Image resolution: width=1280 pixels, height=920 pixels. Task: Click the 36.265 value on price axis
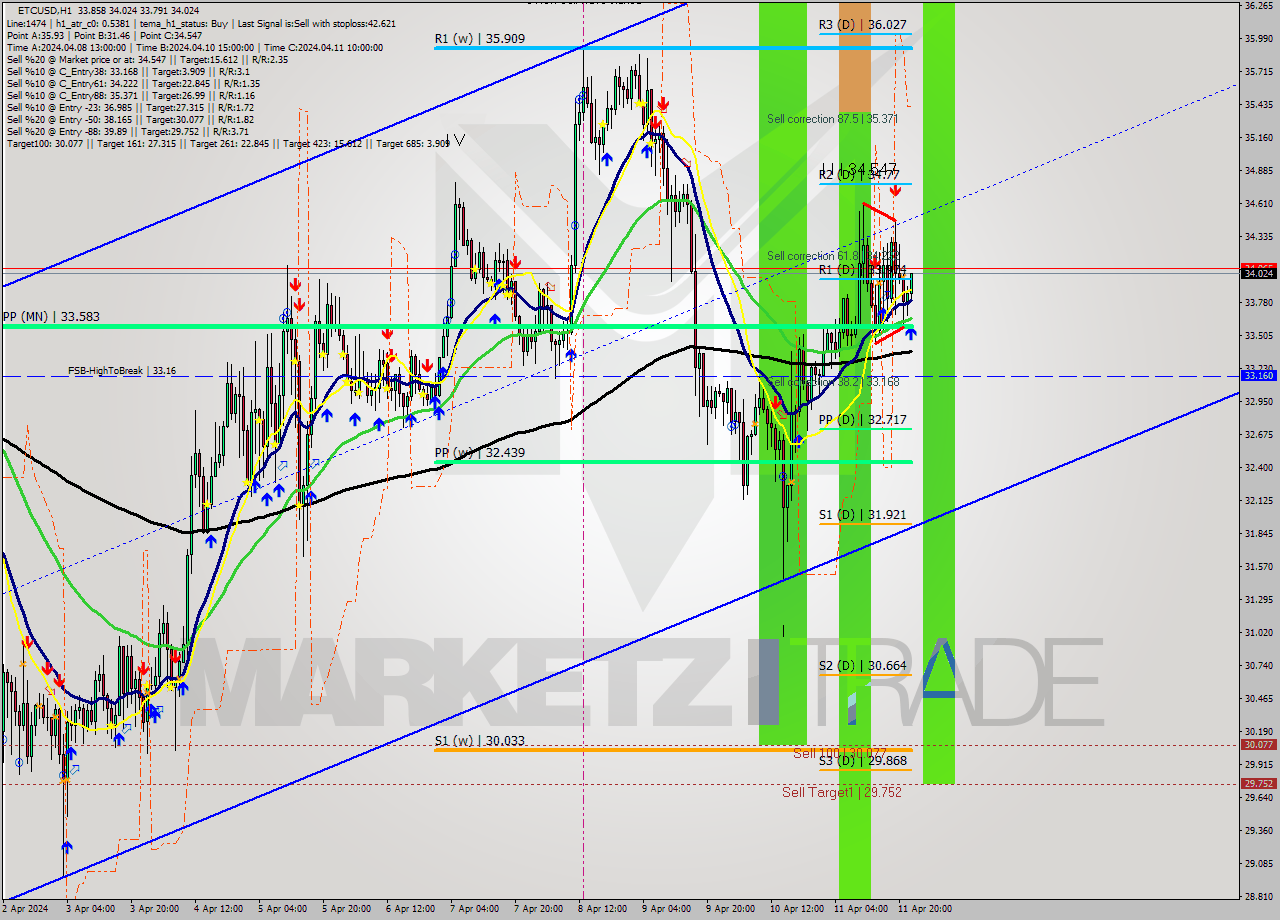click(x=1258, y=6)
